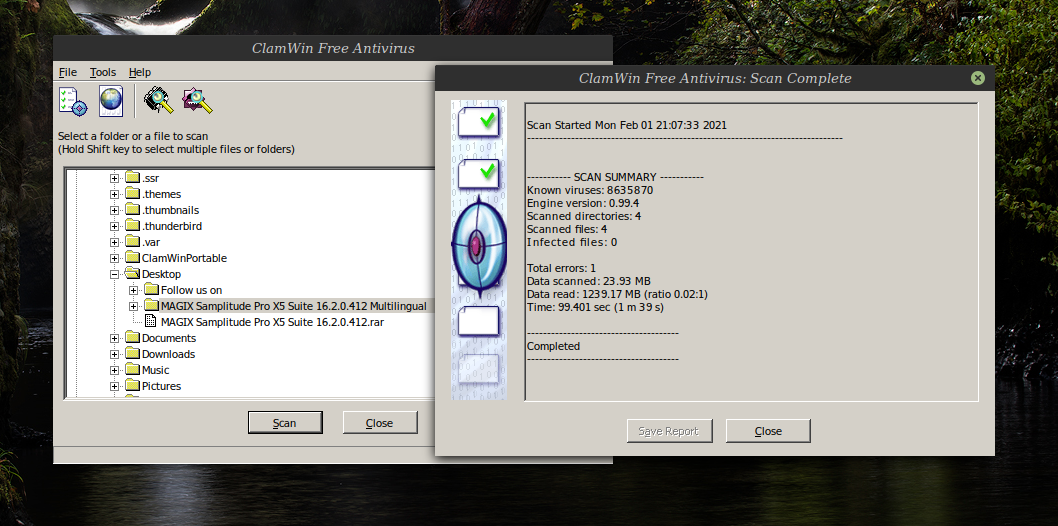The width and height of the screenshot is (1058, 526).
Task: Click the Data scanned: 23.93 MB line
Action: coord(588,281)
